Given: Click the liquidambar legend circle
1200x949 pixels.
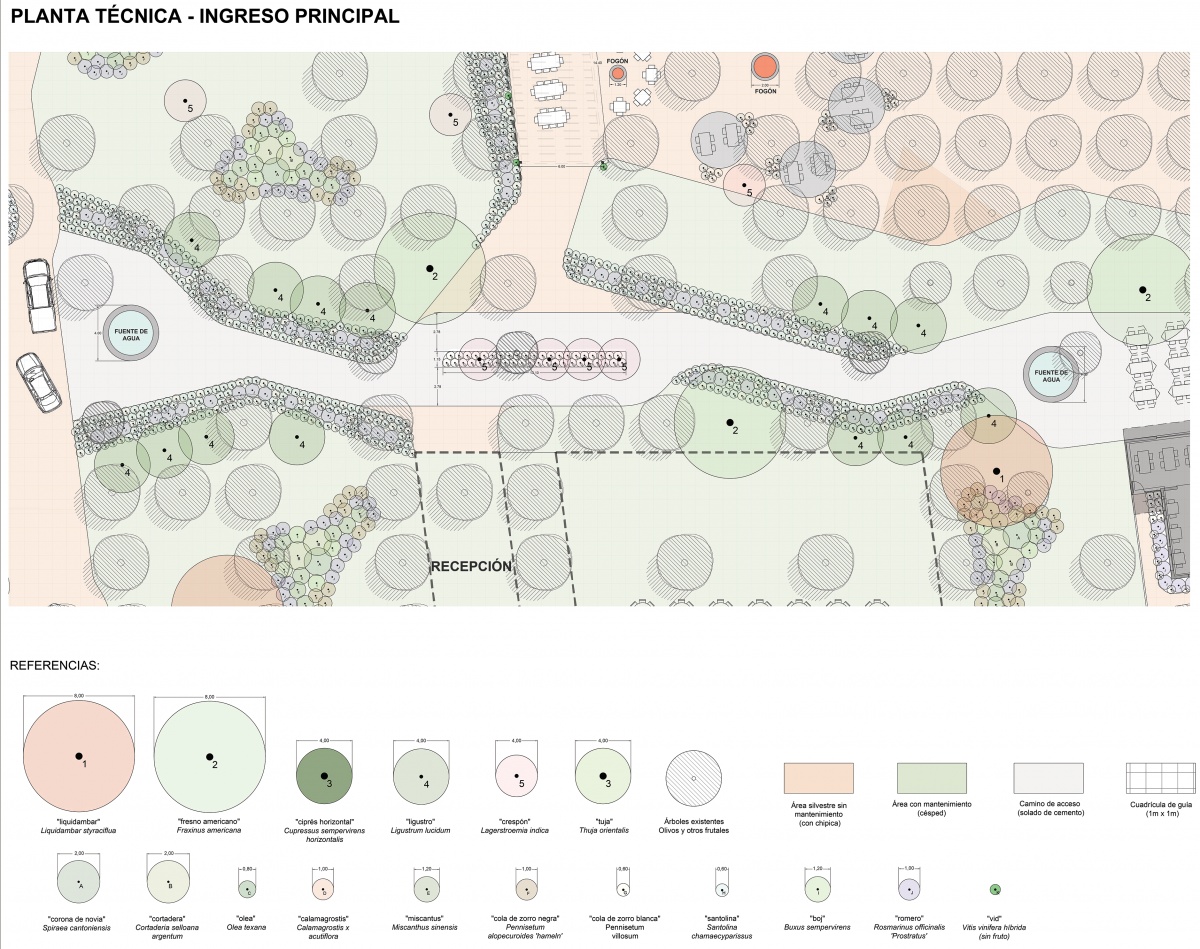Looking at the screenshot, I should pos(79,756).
